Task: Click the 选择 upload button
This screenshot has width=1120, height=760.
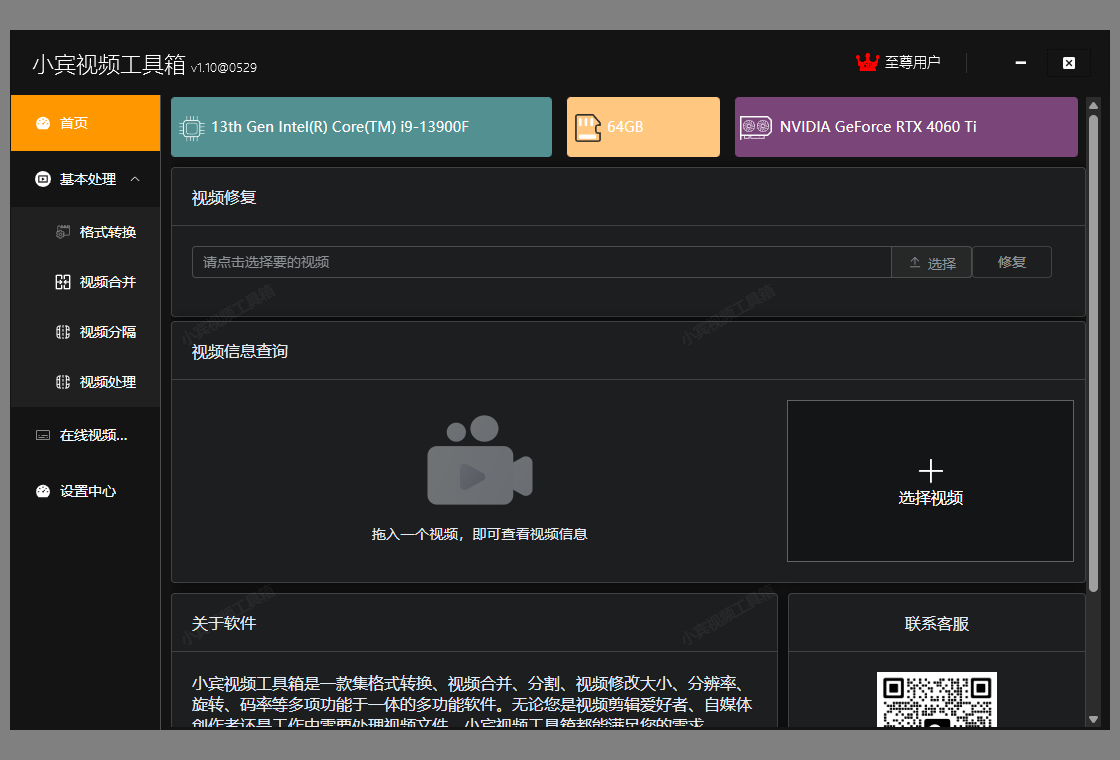Action: pyautogui.click(x=931, y=262)
